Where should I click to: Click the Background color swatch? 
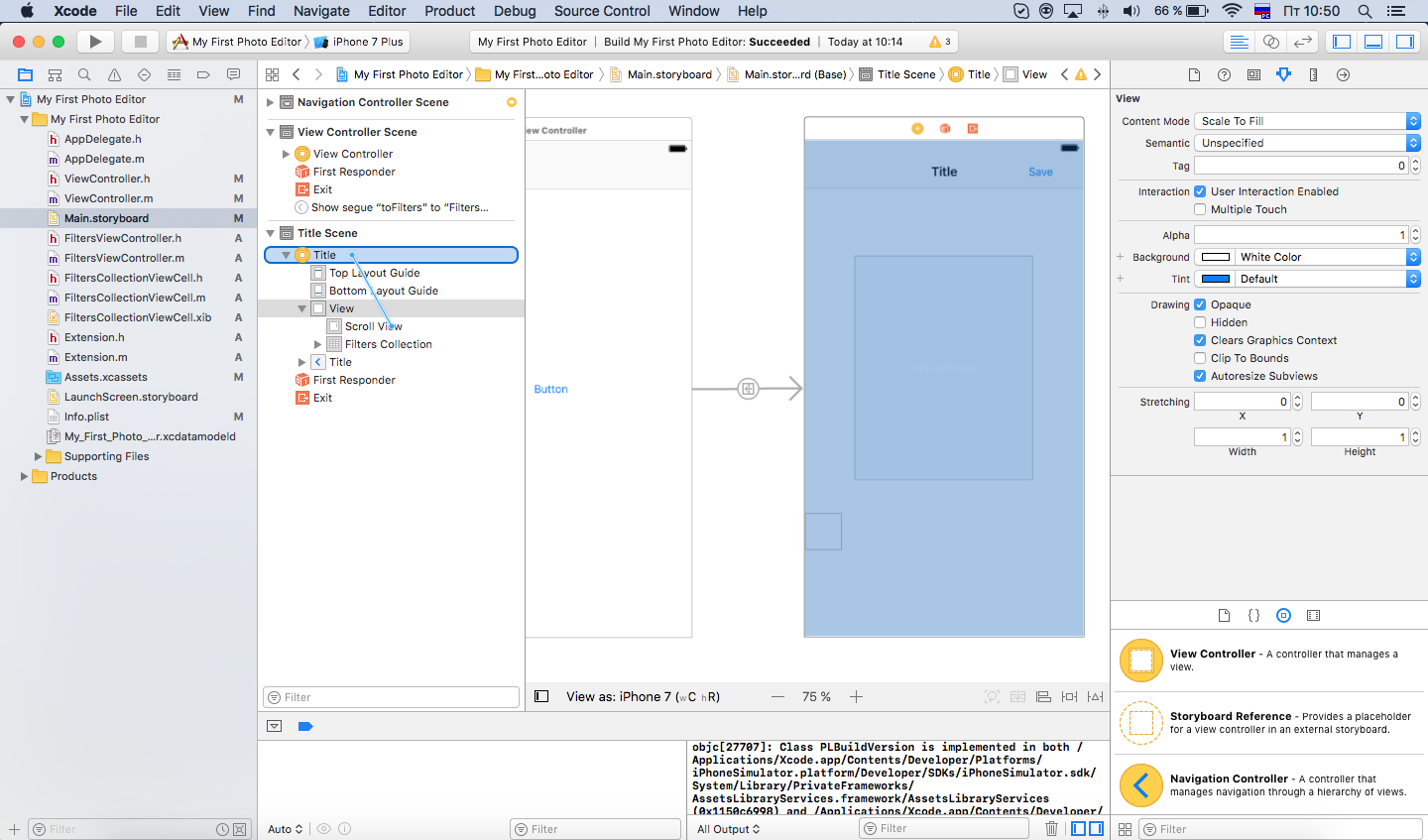[x=1215, y=257]
